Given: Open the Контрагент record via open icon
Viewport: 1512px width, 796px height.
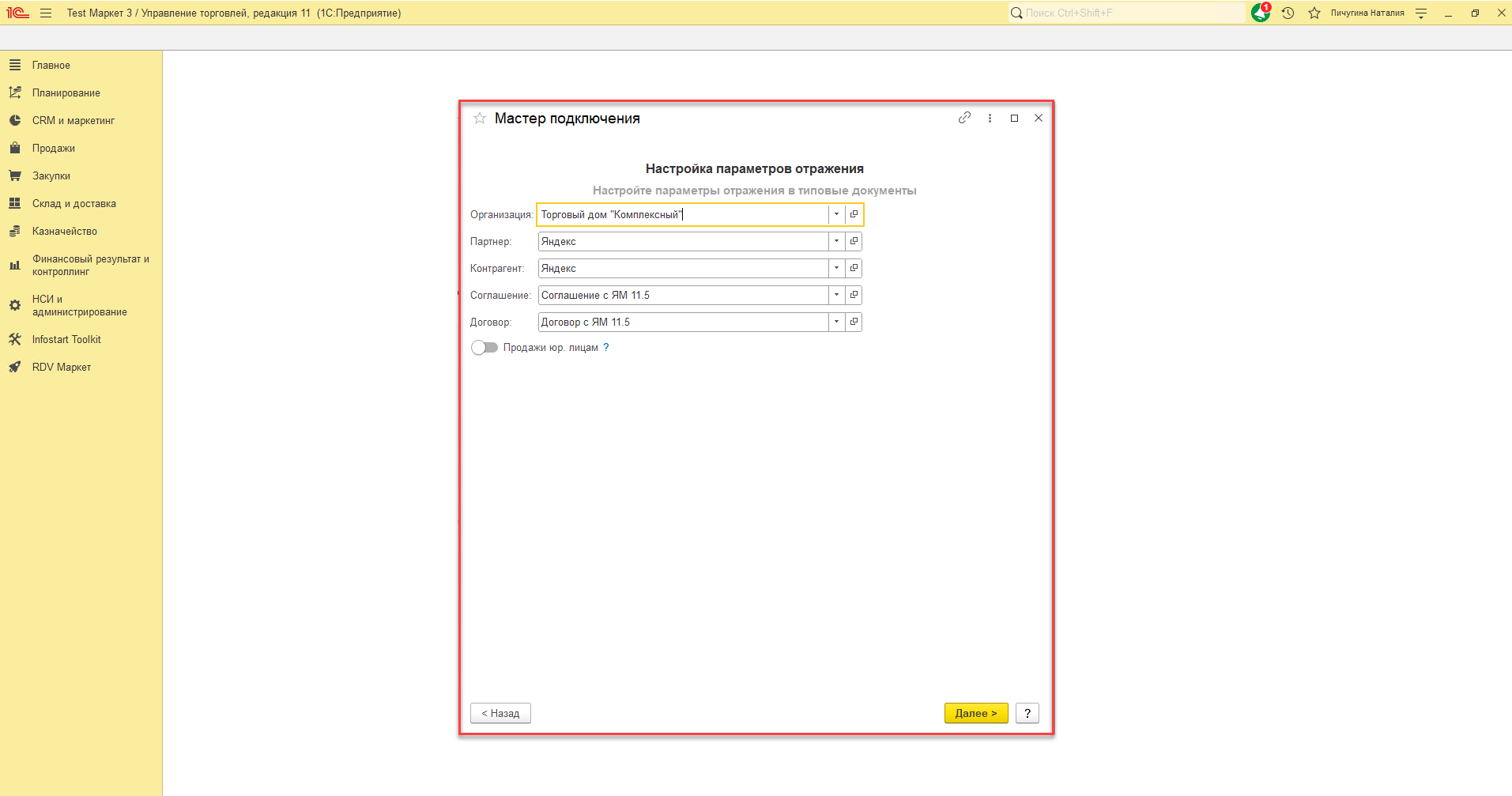Looking at the screenshot, I should tap(854, 268).
